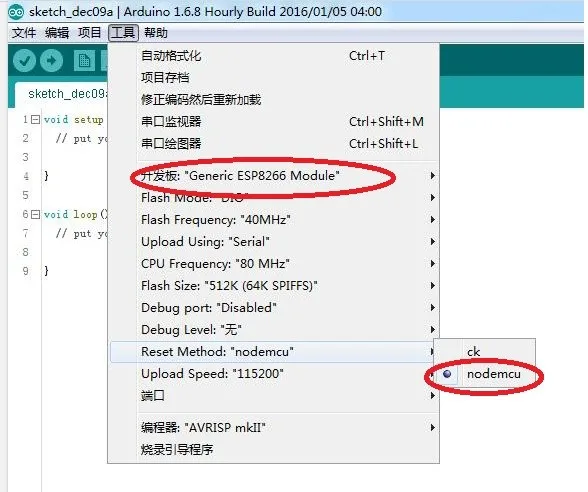The width and height of the screenshot is (588, 492).
Task: Expand the Upload Using Serial submenu
Action: 274,242
